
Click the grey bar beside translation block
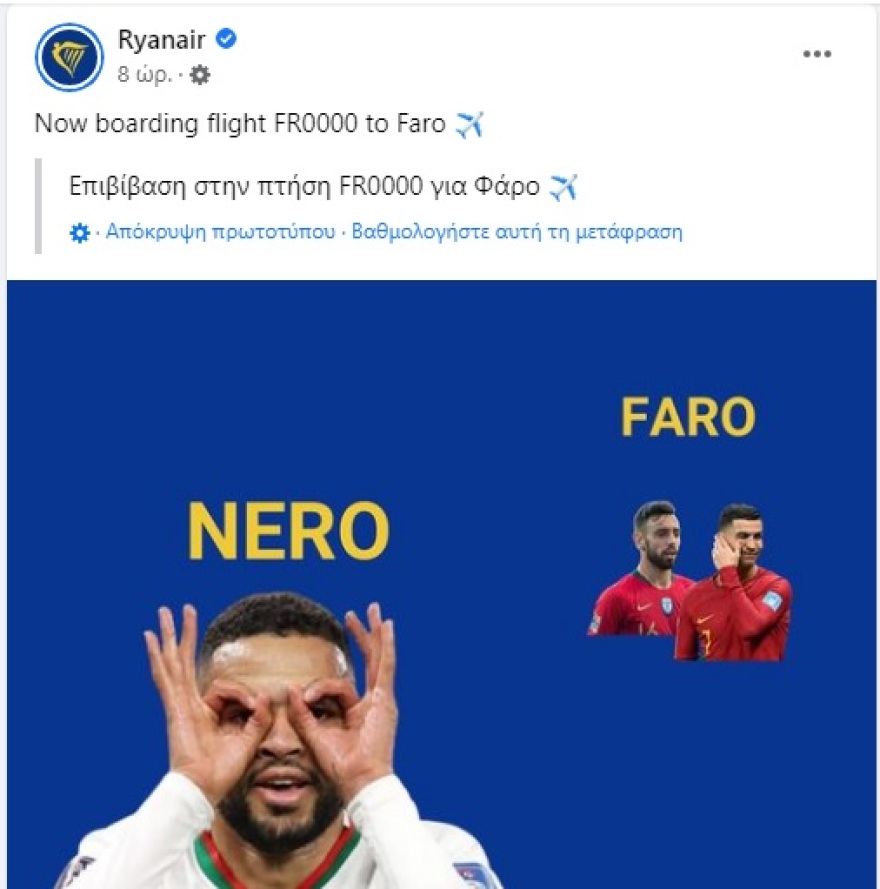[x=39, y=206]
